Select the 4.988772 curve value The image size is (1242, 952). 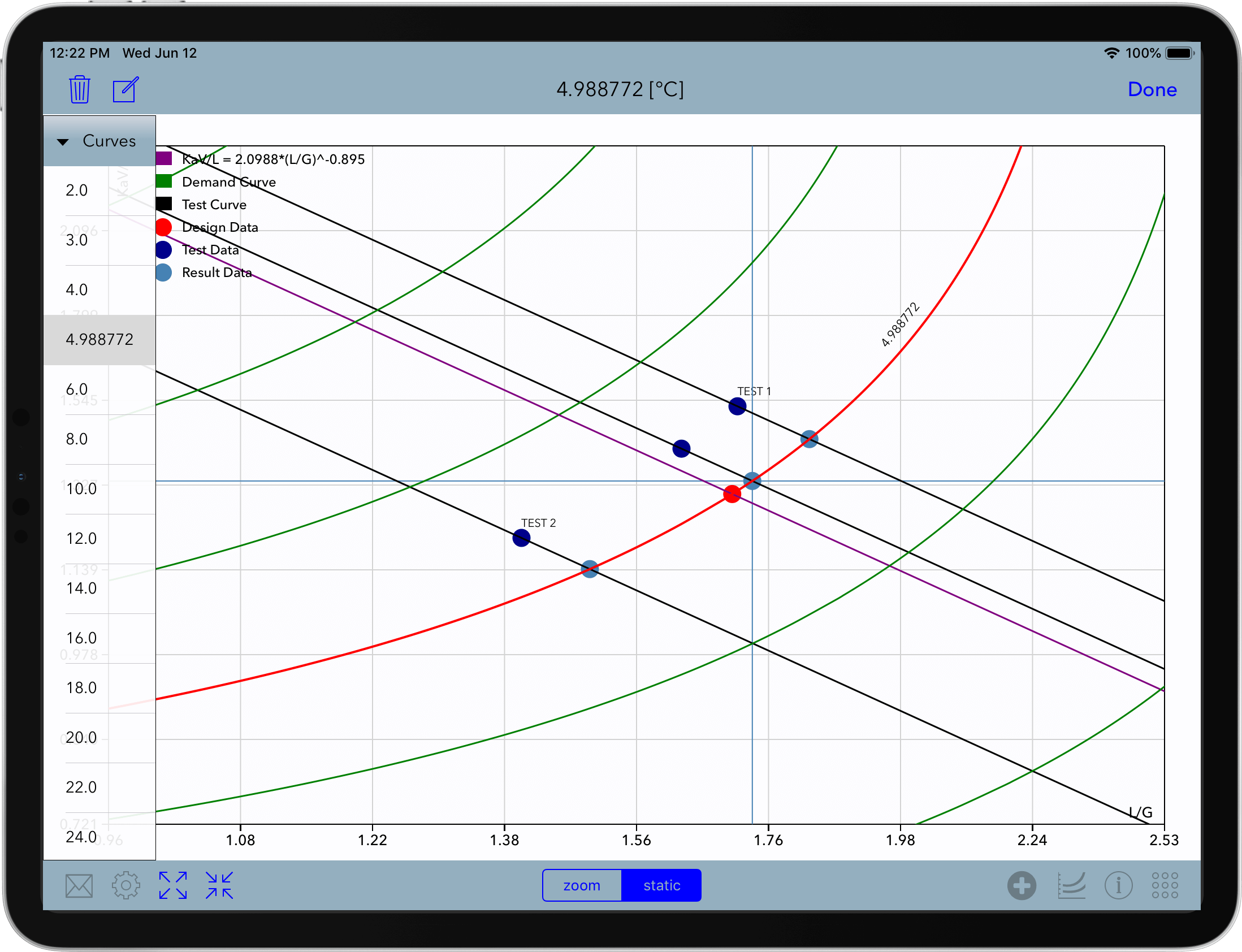point(99,339)
